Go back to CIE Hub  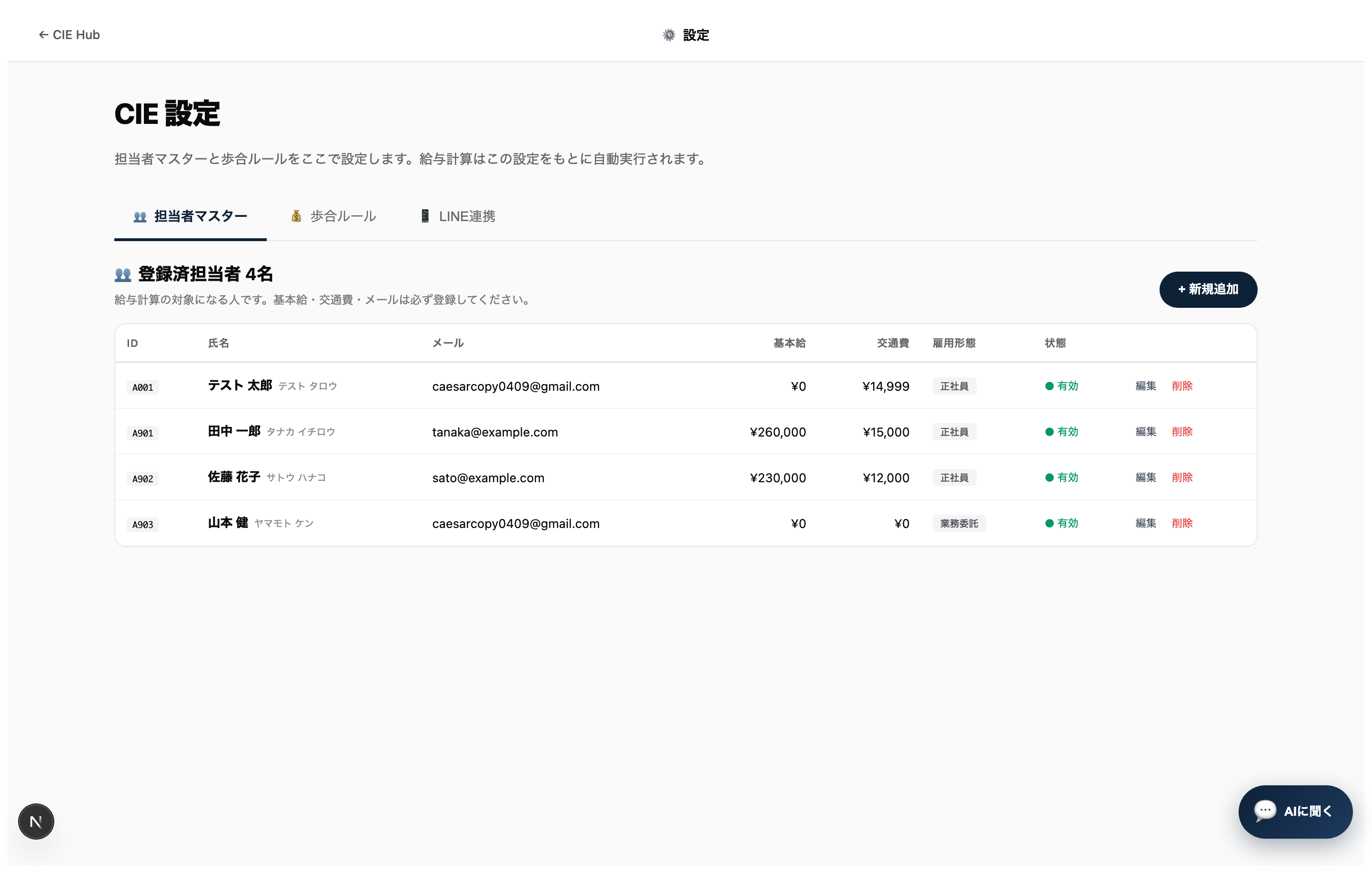point(69,35)
